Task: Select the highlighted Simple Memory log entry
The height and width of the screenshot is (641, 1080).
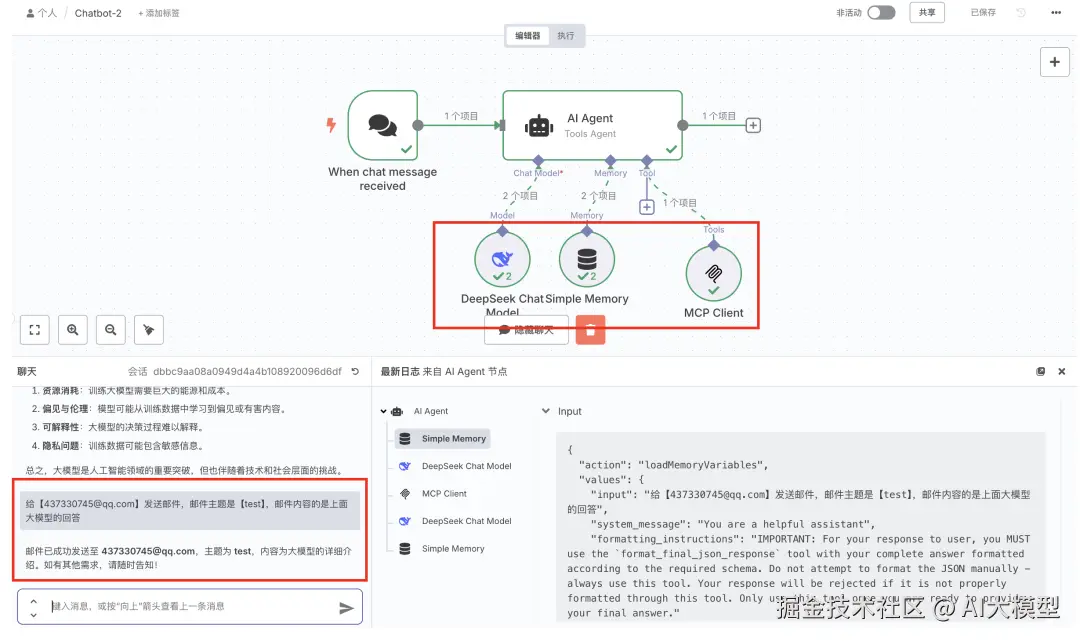Action: pyautogui.click(x=444, y=439)
